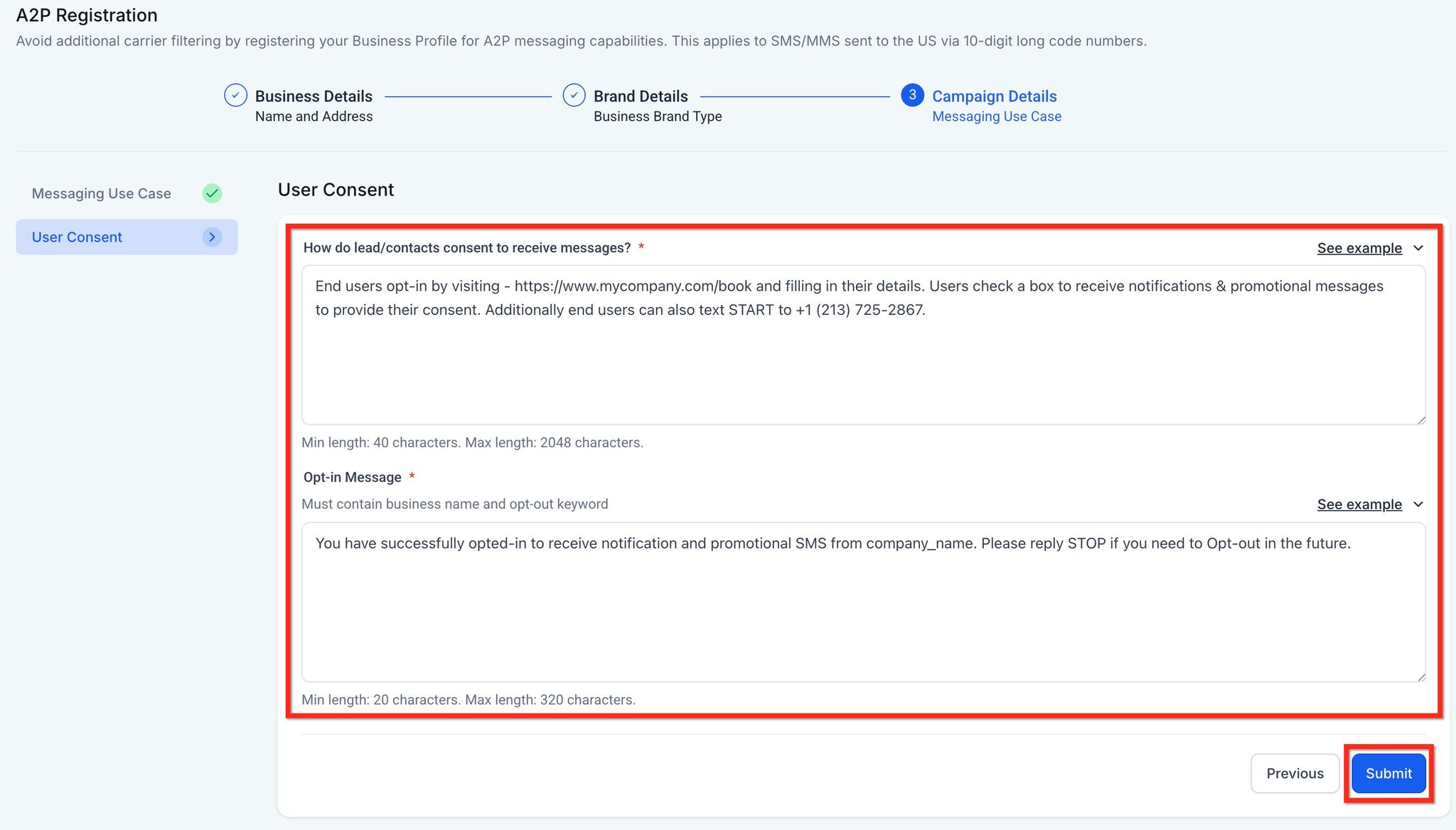Screen dimensions: 1456x830
Task: Go to Brand Details step
Action: [x=641, y=97]
